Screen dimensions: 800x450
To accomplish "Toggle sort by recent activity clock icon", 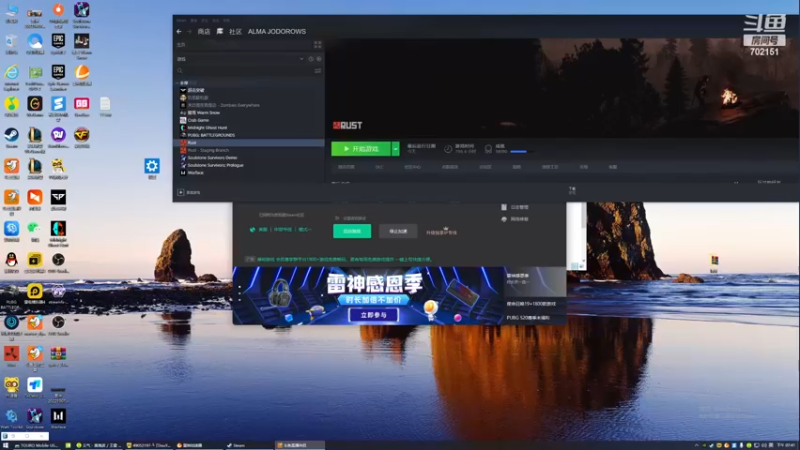I will (x=311, y=59).
